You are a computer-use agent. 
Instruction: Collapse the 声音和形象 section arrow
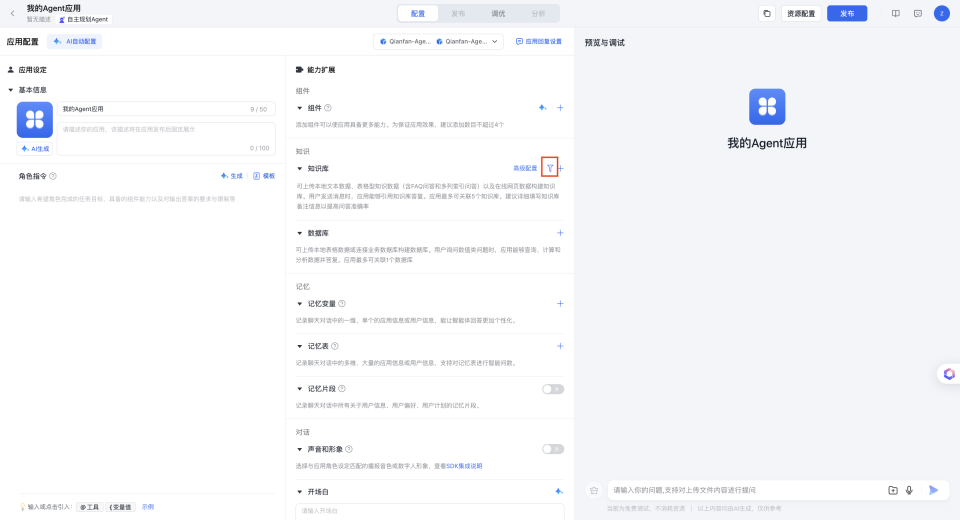coord(299,450)
